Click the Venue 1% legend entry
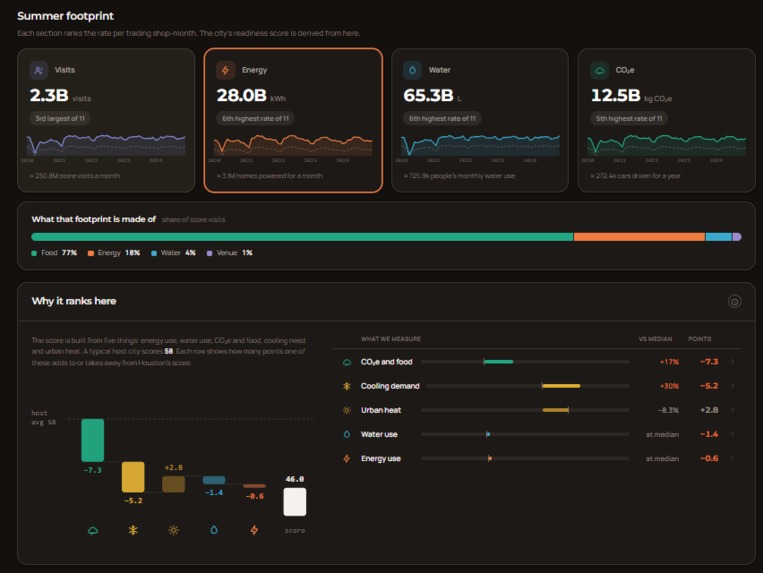763x573 pixels. 230,253
